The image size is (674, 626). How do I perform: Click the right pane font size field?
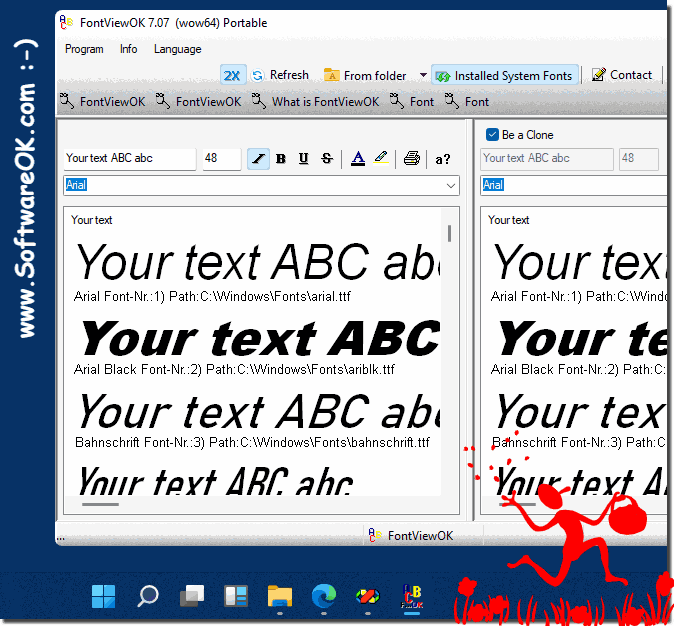tap(639, 159)
